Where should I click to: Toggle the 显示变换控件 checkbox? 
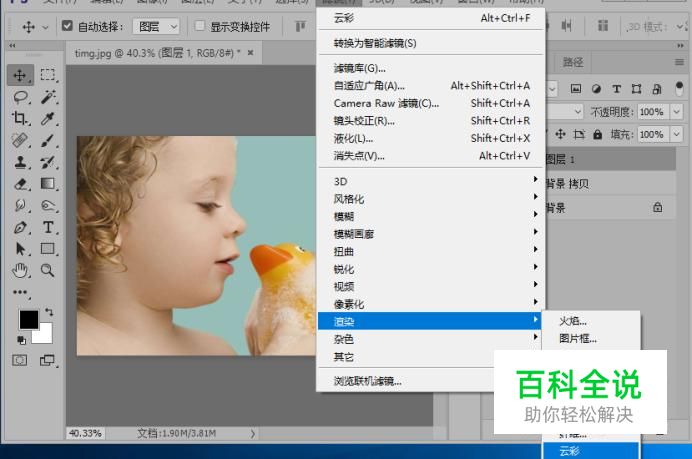(199, 26)
